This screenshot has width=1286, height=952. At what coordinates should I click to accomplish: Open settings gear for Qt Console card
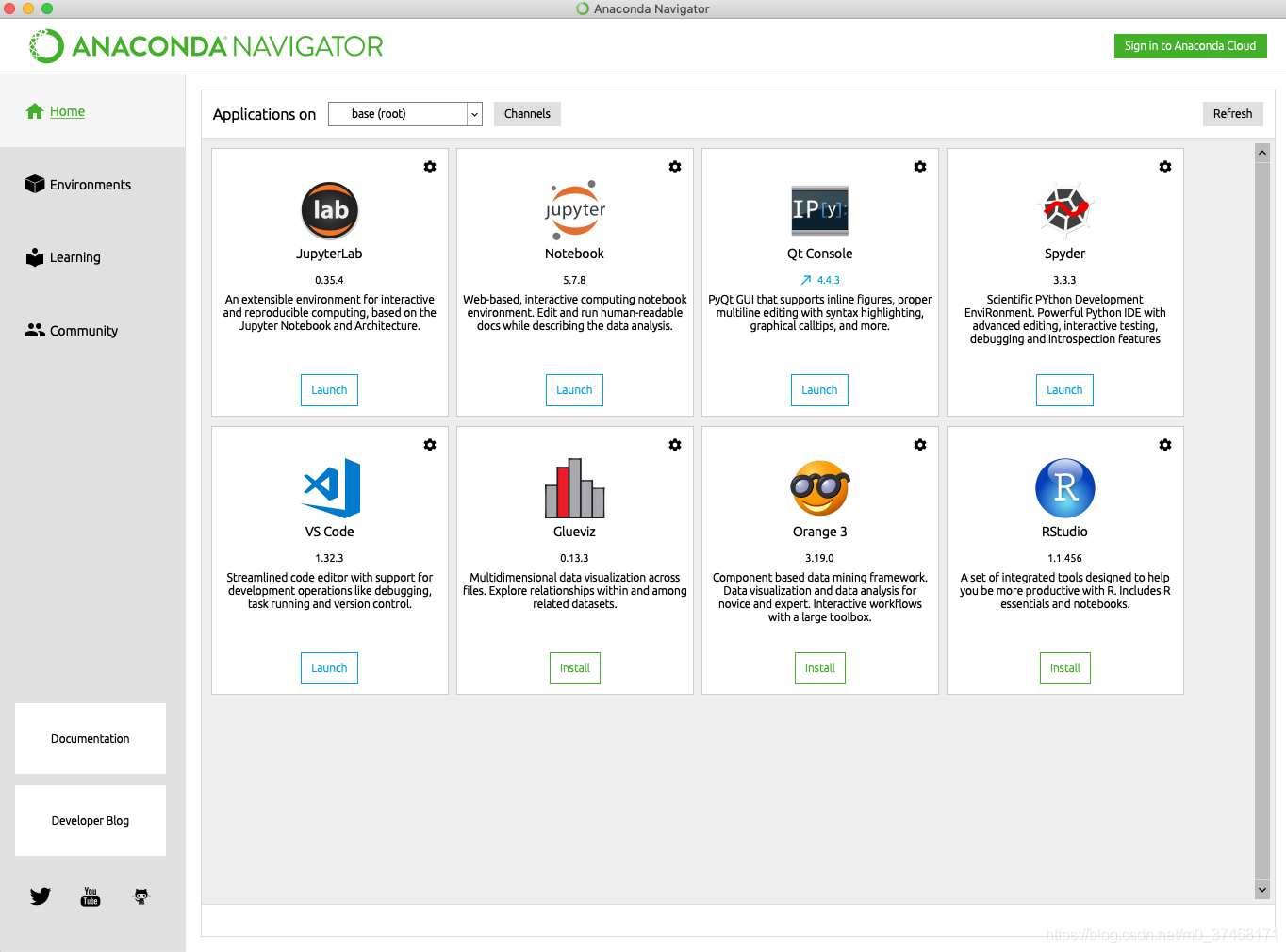click(x=920, y=167)
